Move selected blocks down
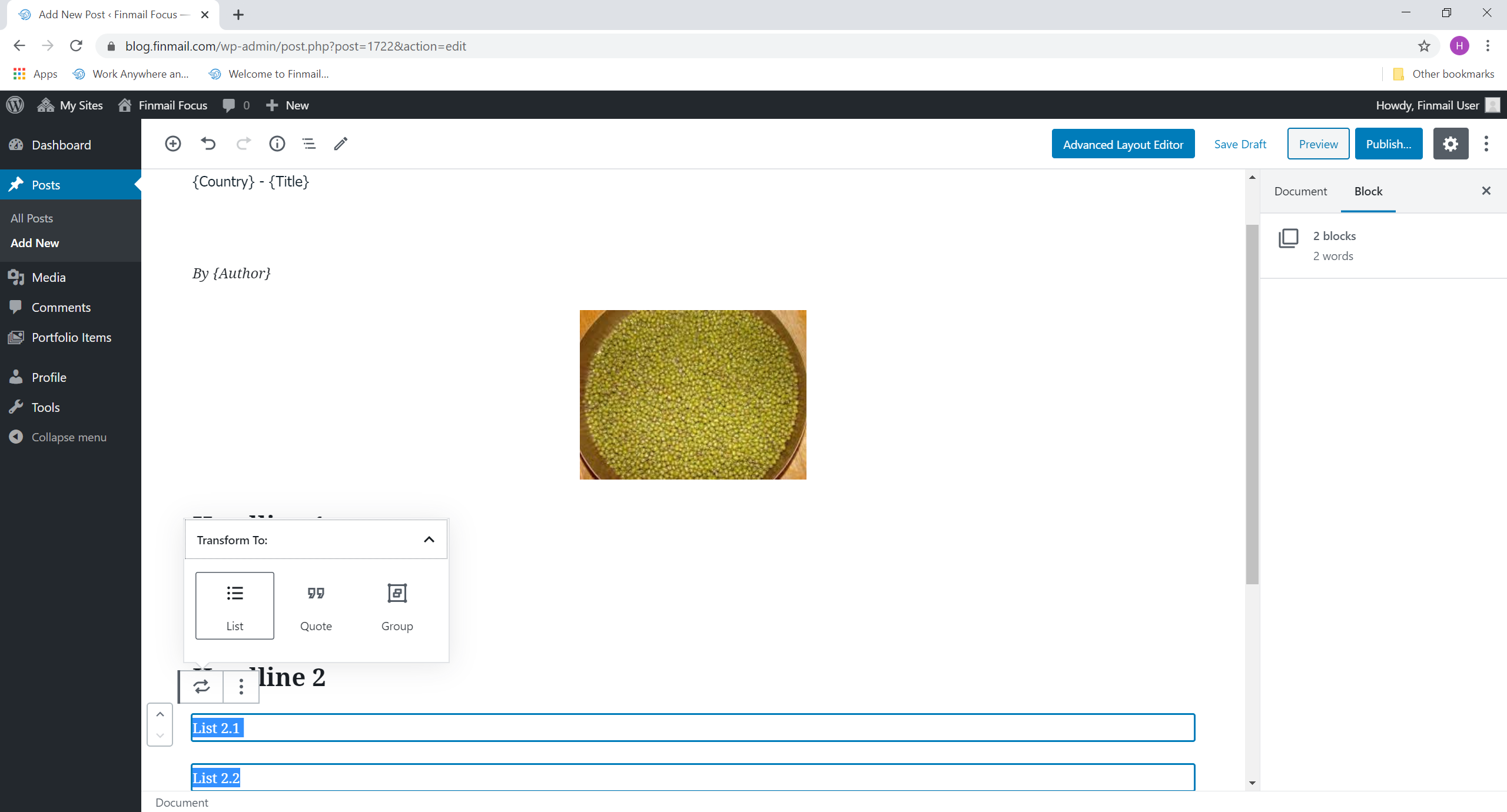 (160, 736)
